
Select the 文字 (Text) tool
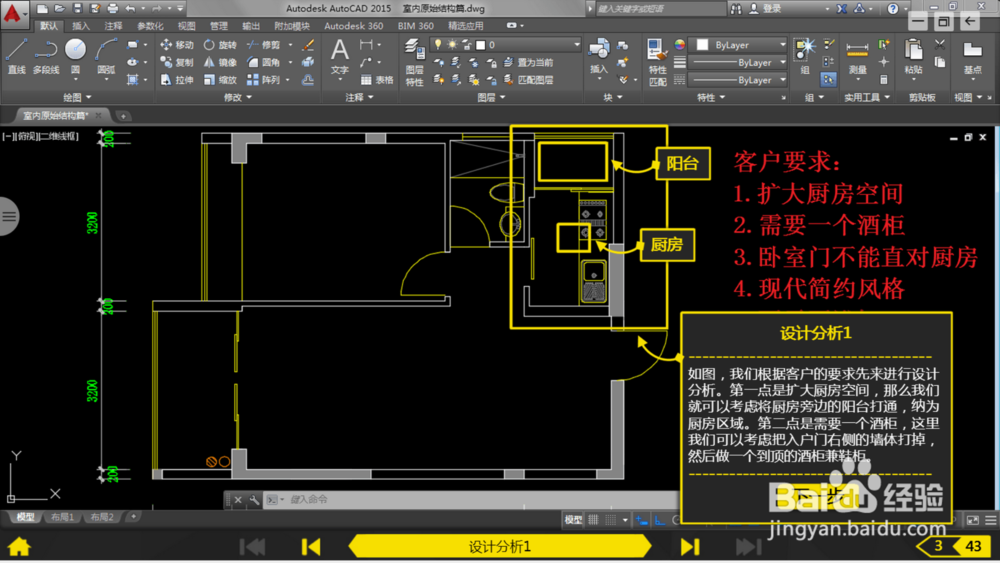tap(340, 57)
